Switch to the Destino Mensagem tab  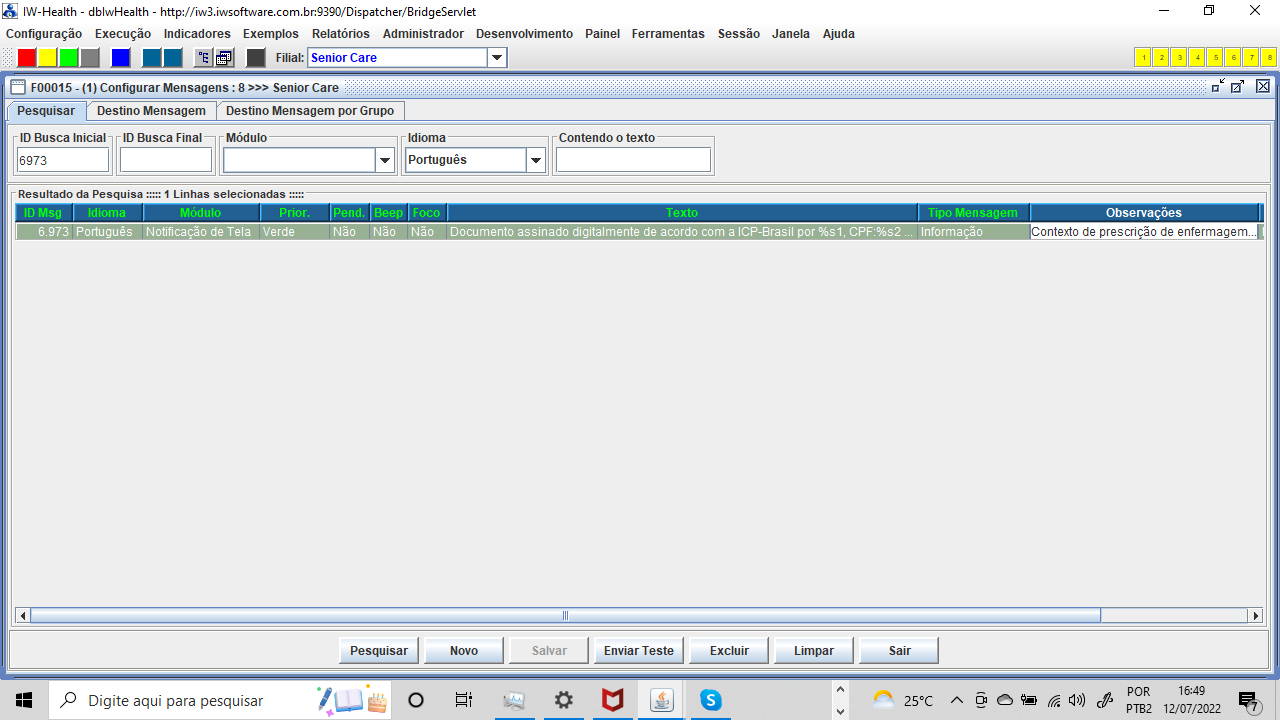coord(151,111)
